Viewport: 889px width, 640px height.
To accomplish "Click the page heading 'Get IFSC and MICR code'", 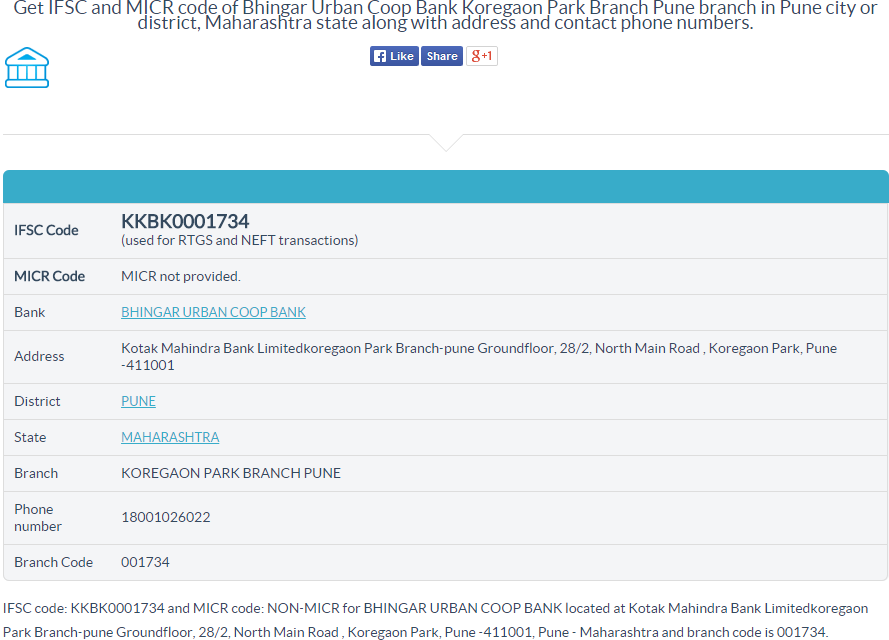I will 445,15.
